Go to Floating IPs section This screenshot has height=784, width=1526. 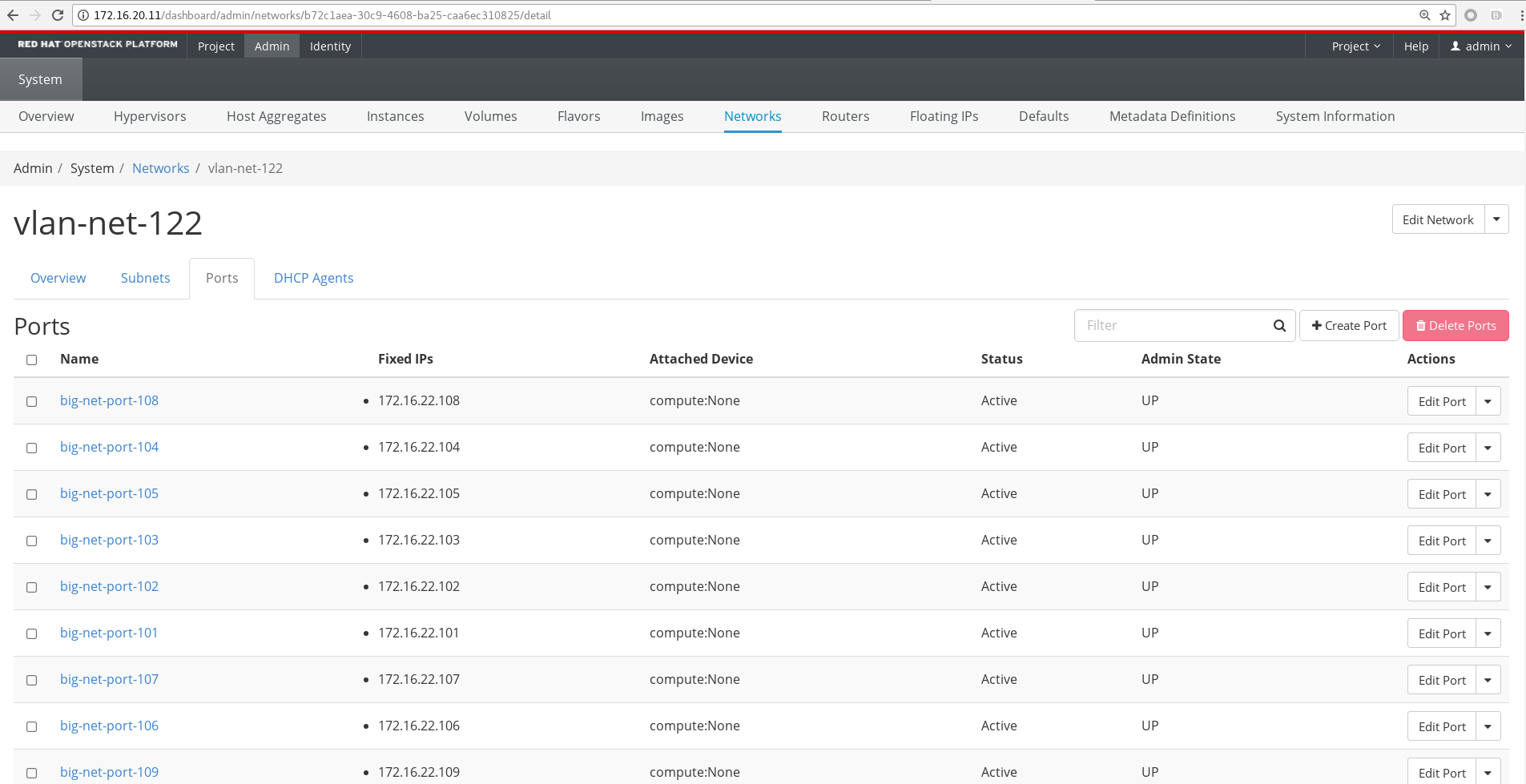point(944,116)
